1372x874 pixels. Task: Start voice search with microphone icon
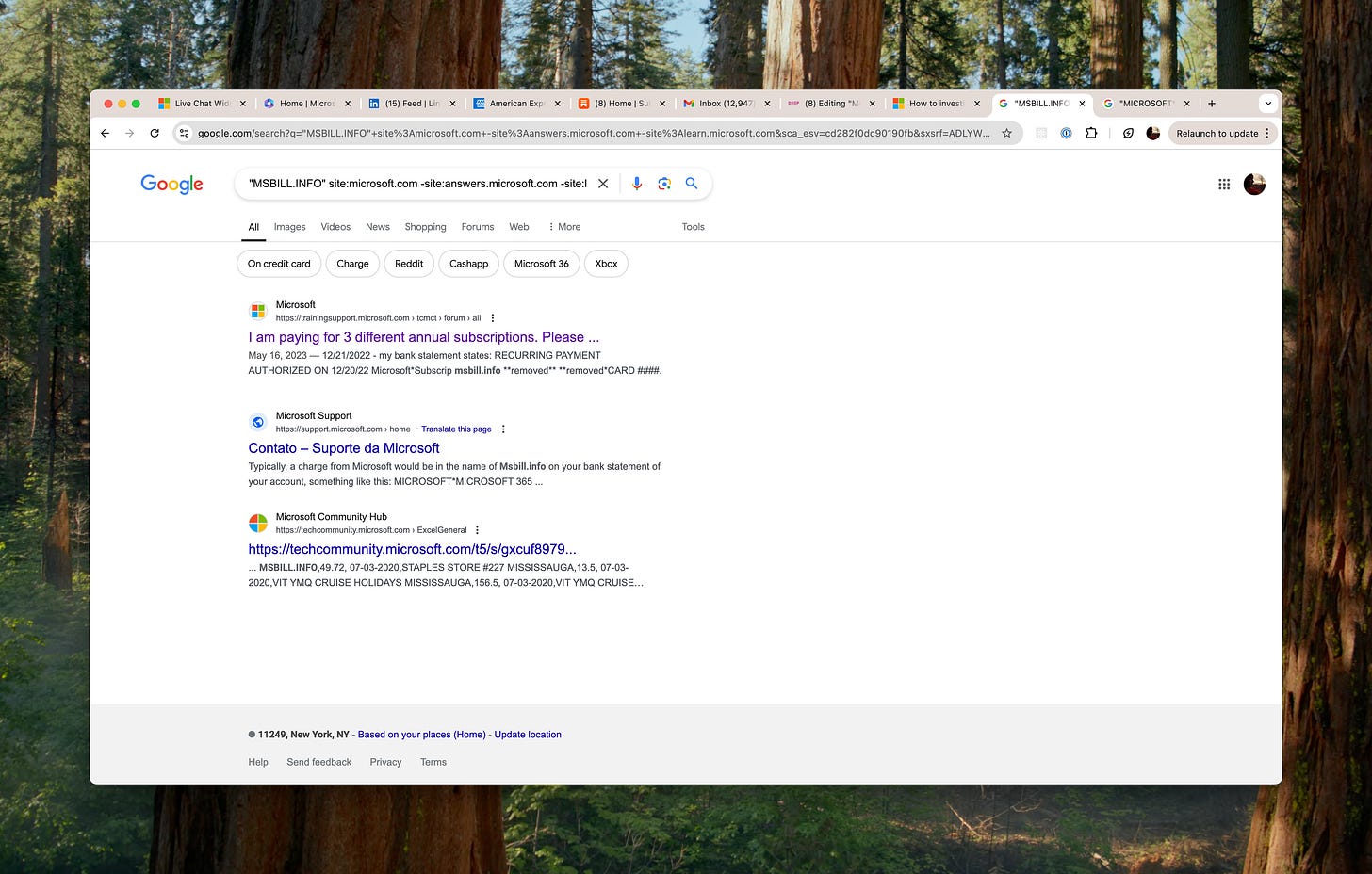pos(637,184)
